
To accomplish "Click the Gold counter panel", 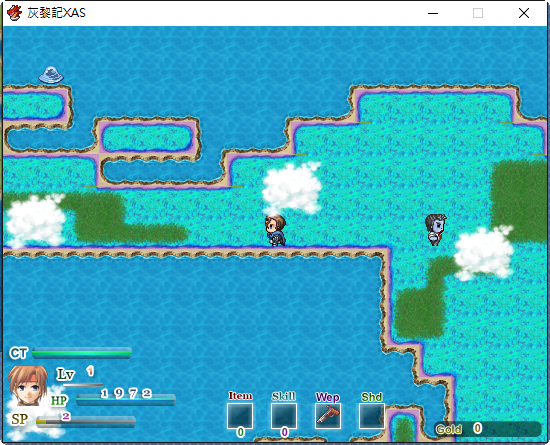I will coord(488,429).
